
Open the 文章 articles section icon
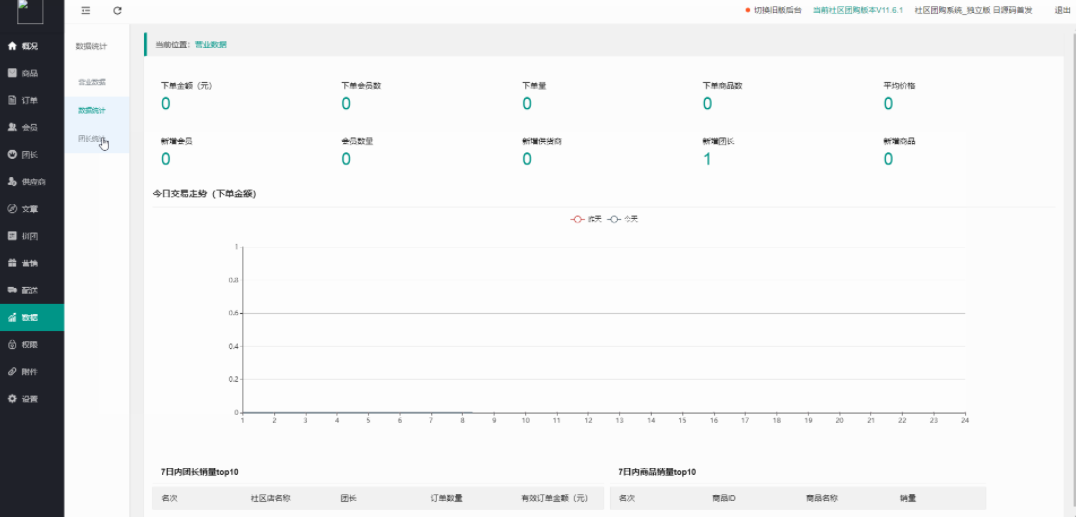[x=12, y=209]
